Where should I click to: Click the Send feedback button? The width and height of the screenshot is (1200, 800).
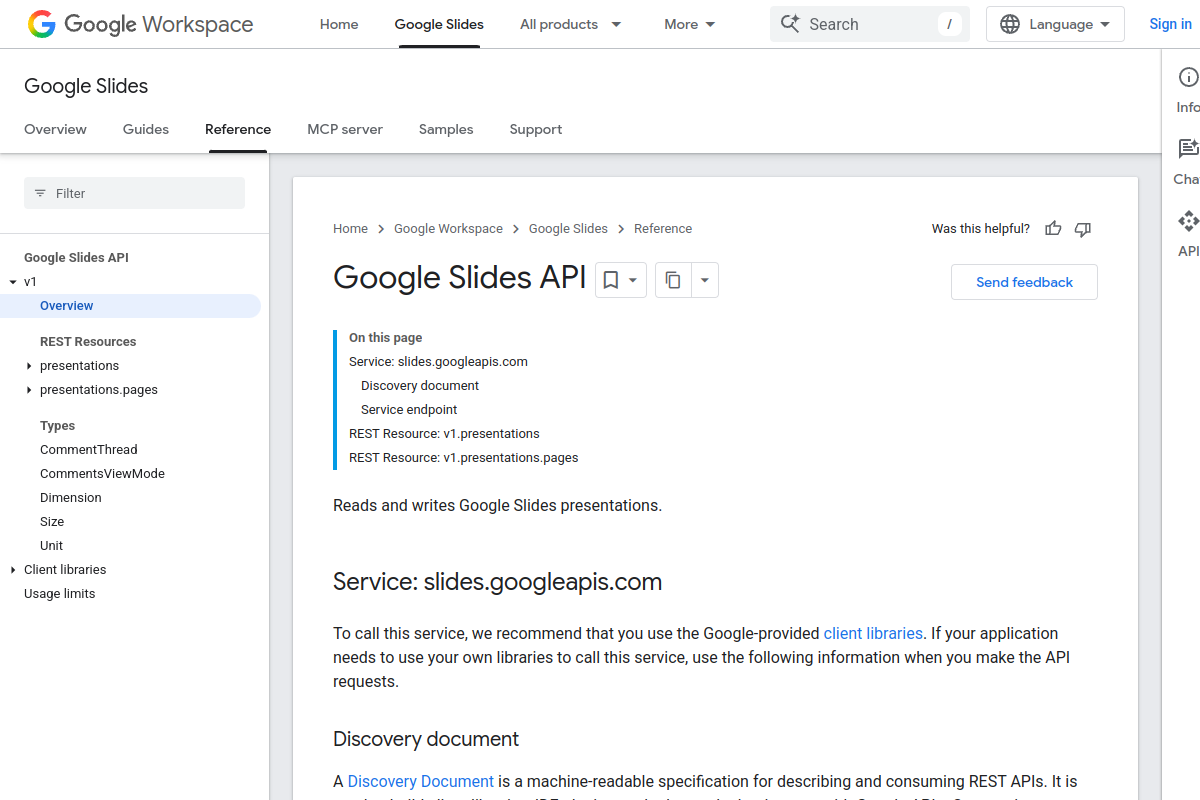tap(1024, 282)
